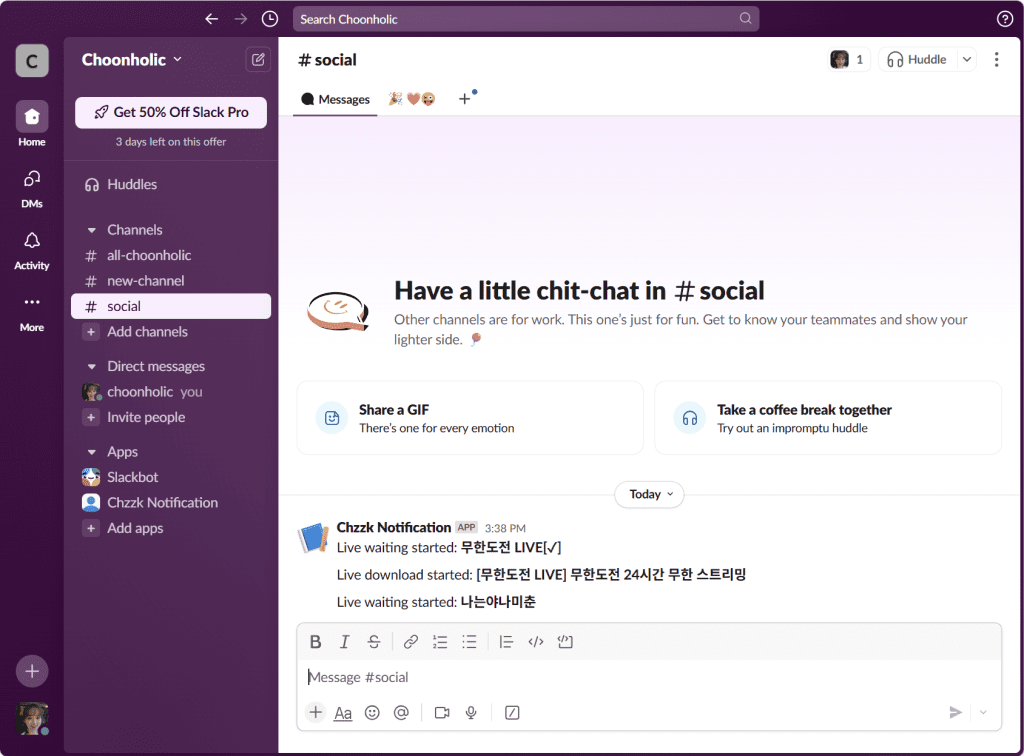The height and width of the screenshot is (756, 1024).
Task: Click the Search Choonholic field
Action: pyautogui.click(x=526, y=19)
